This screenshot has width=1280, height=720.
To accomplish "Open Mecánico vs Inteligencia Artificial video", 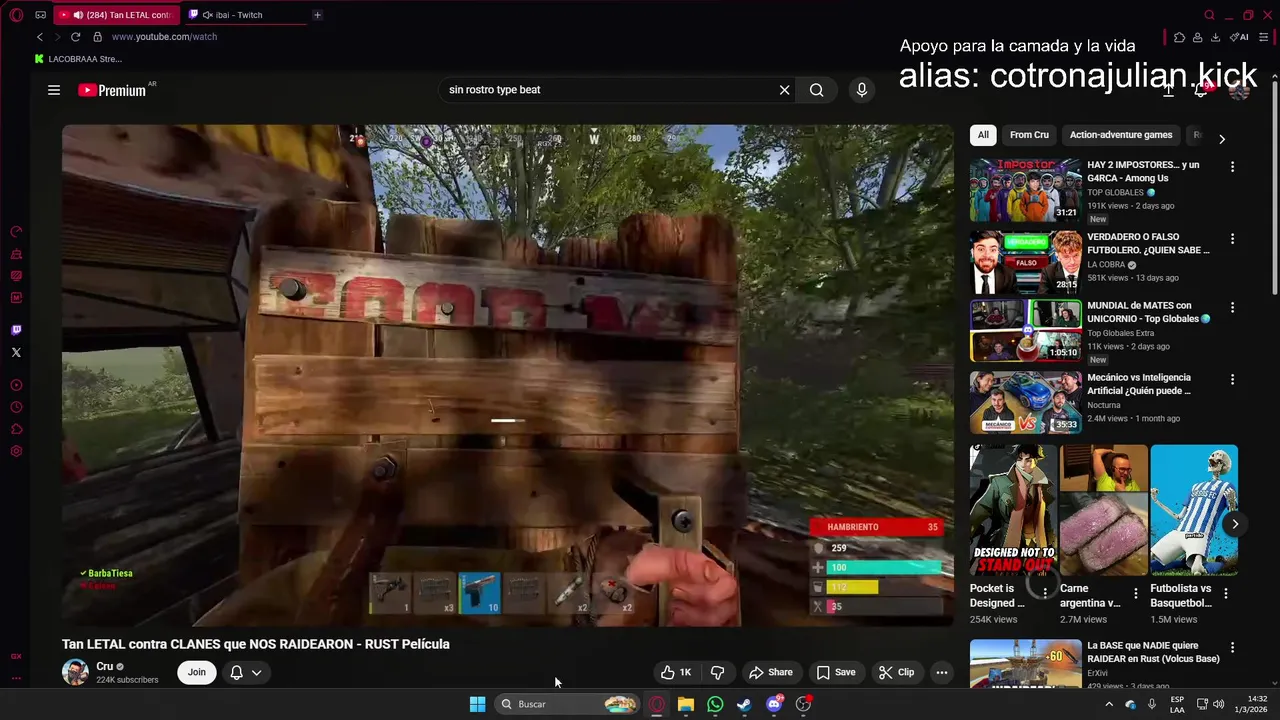I will point(1025,402).
